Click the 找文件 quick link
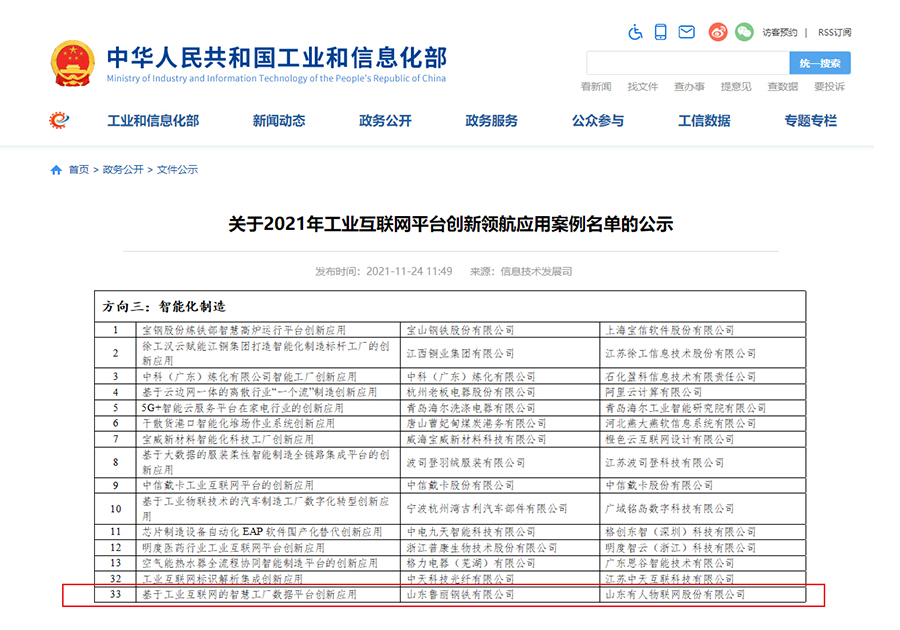The height and width of the screenshot is (630, 900). click(642, 87)
